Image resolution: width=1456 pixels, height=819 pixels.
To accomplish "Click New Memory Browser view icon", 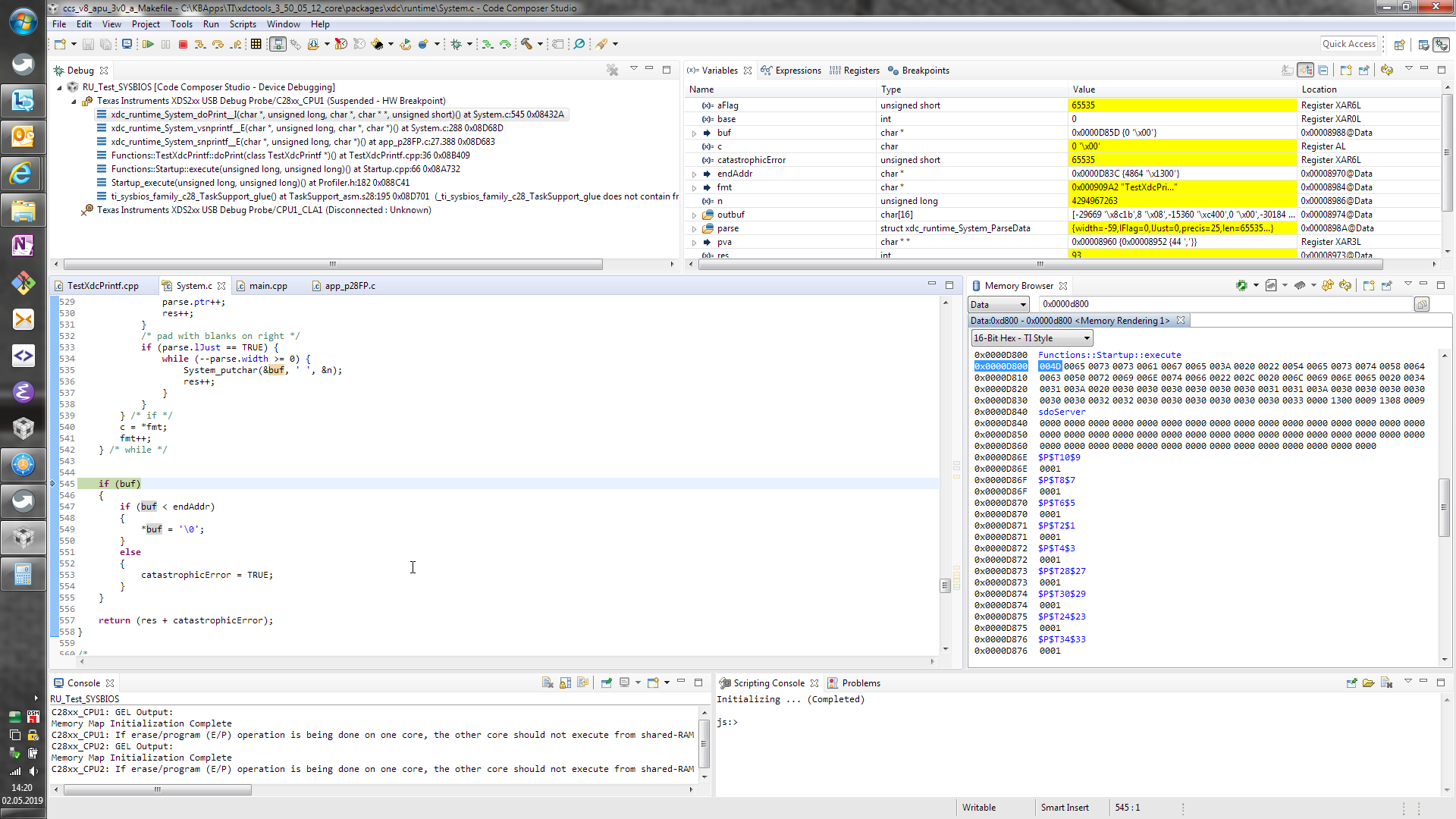I will tap(1368, 286).
